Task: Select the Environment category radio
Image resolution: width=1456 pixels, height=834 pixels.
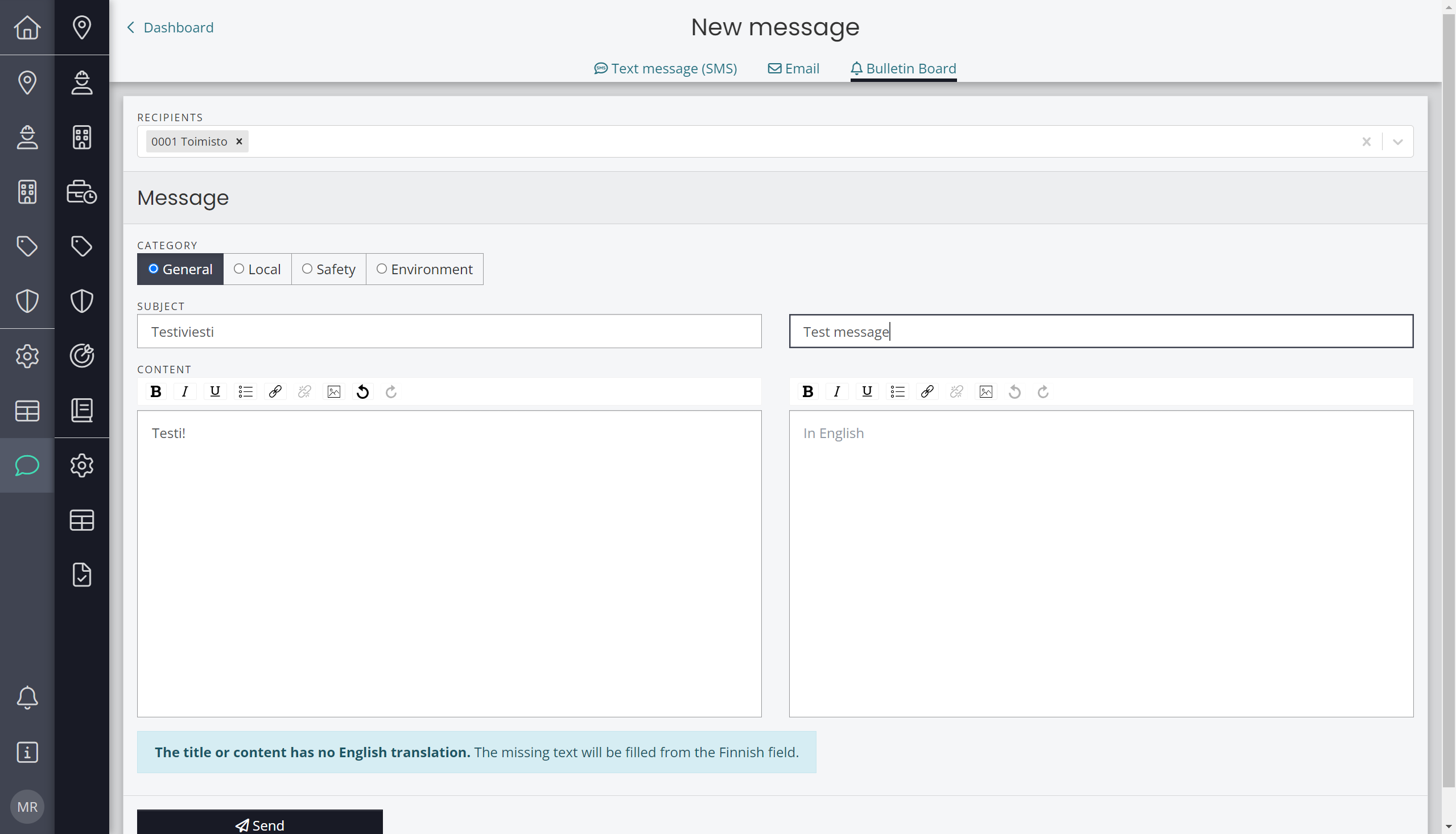Action: pos(424,269)
